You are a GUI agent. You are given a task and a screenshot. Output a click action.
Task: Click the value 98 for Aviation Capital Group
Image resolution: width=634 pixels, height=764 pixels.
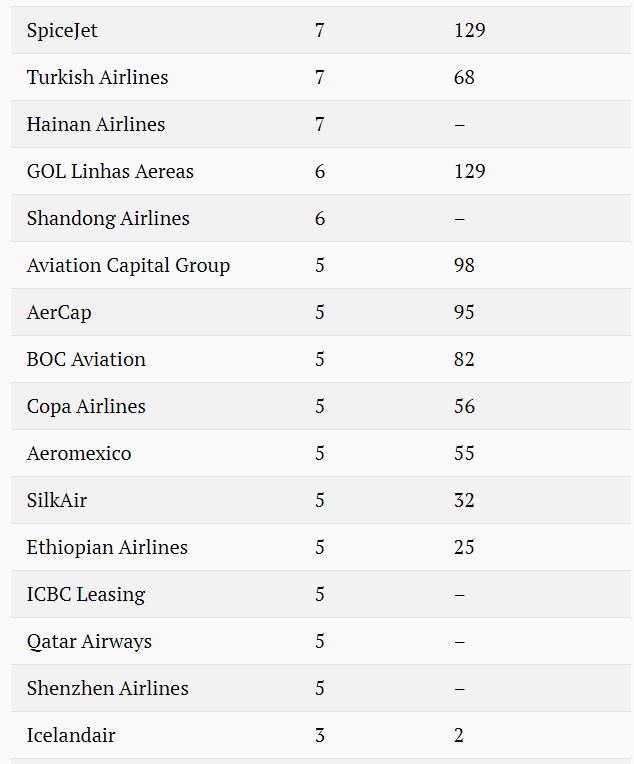point(464,266)
